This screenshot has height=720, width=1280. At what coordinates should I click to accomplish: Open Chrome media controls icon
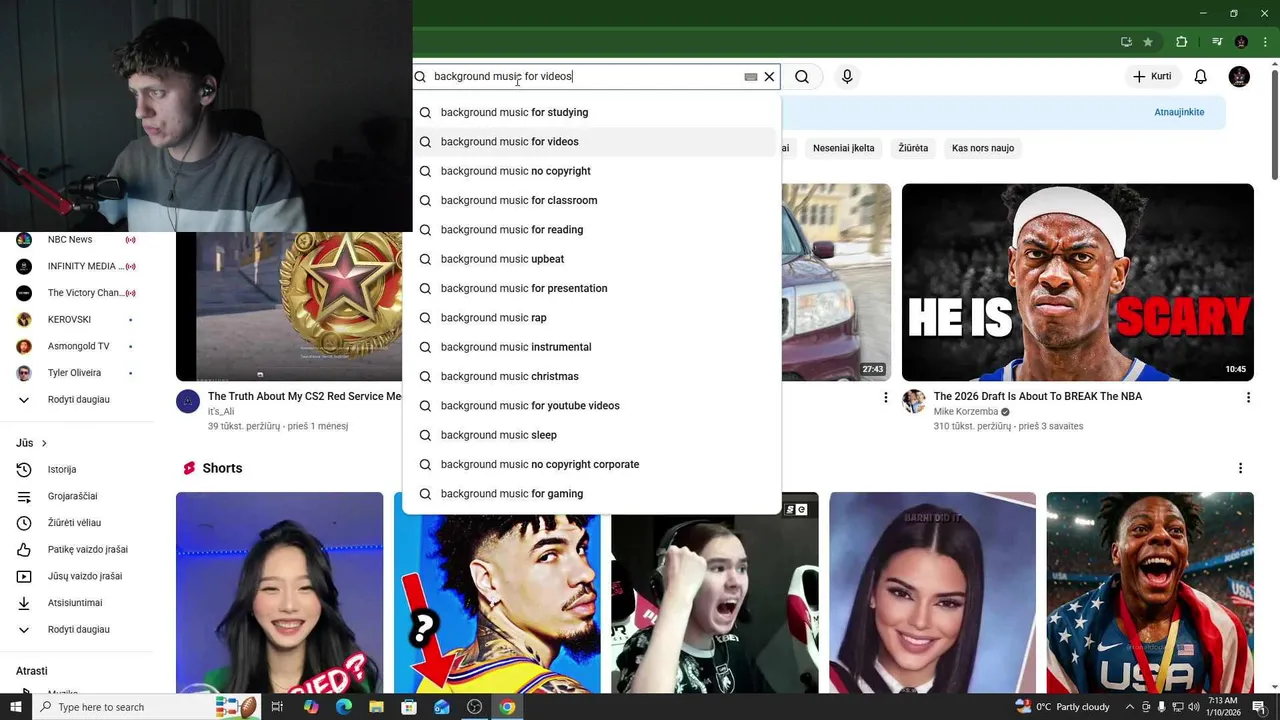pyautogui.click(x=1217, y=42)
